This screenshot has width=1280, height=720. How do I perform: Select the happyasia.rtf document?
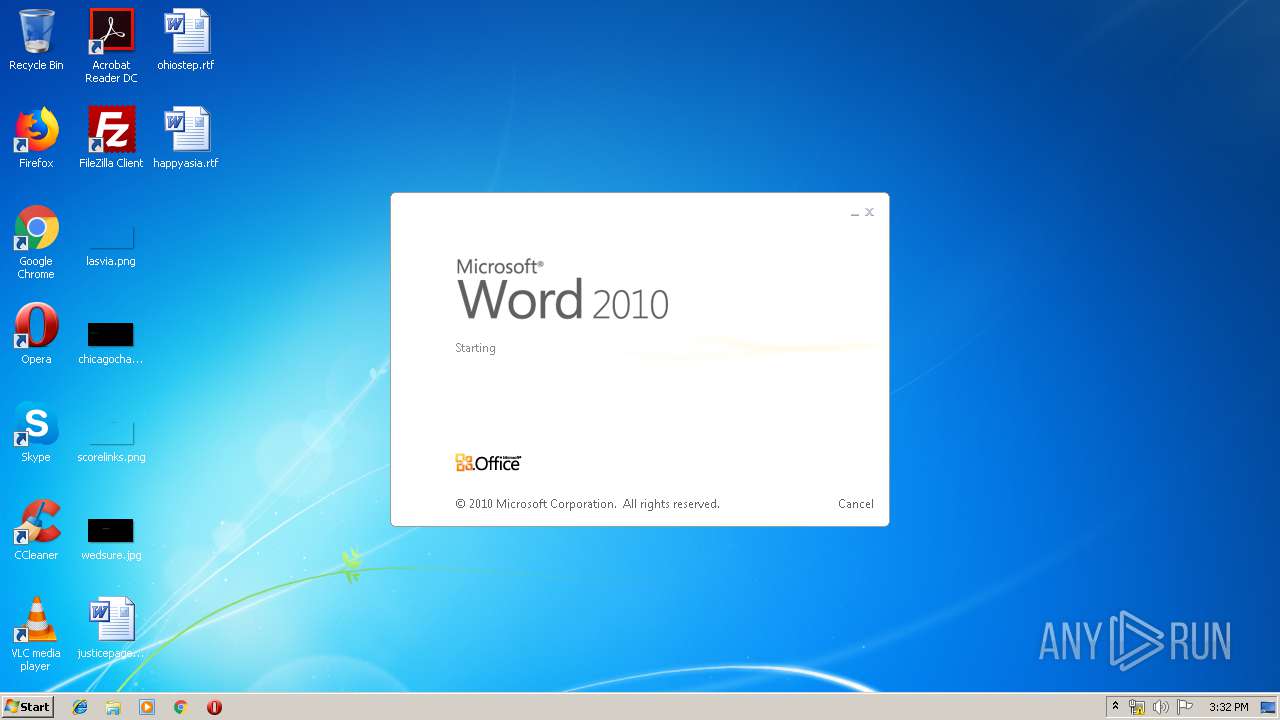tap(186, 138)
